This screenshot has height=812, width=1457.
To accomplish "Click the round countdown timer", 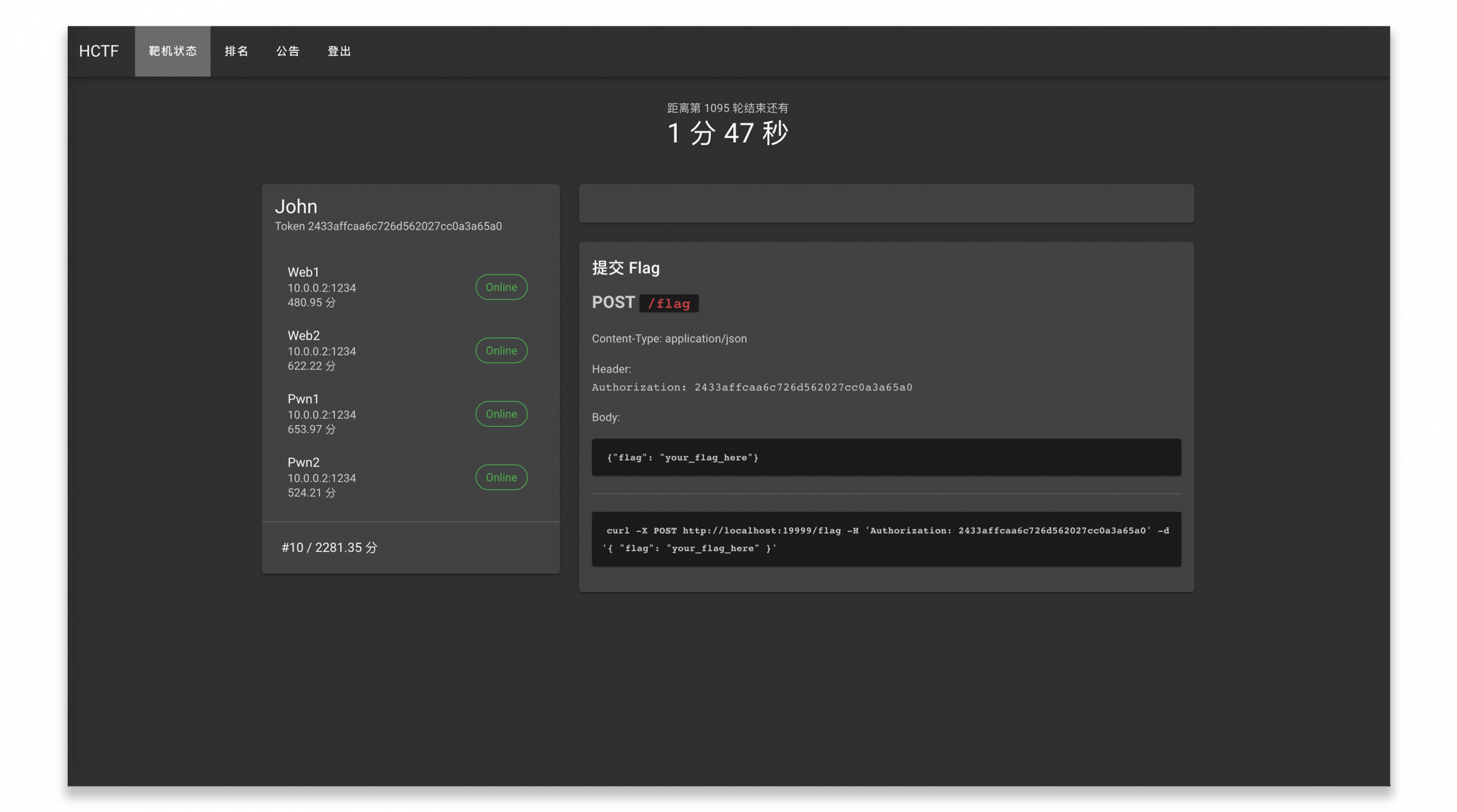I will click(x=728, y=133).
